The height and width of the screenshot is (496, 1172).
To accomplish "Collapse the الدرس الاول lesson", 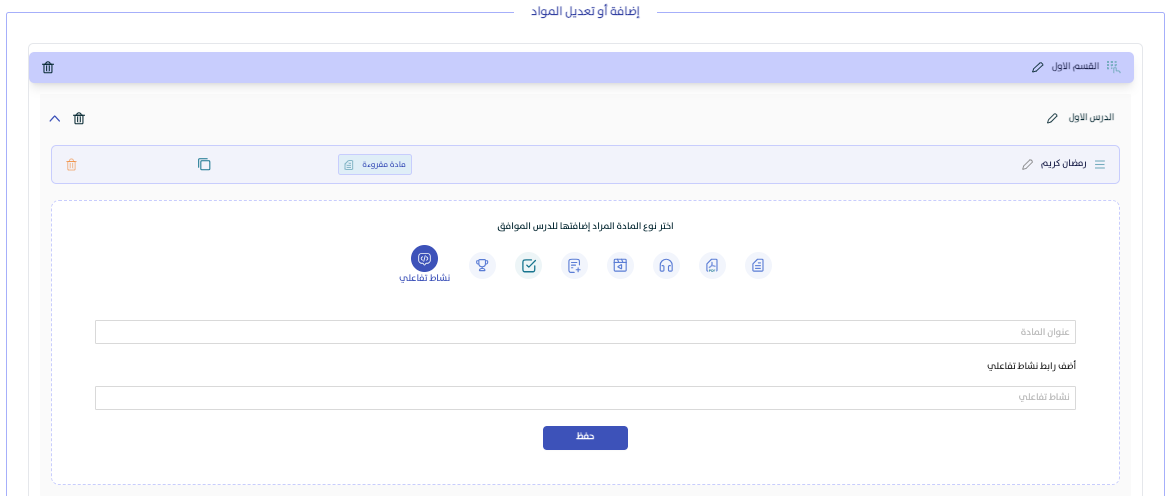I will 55,118.
